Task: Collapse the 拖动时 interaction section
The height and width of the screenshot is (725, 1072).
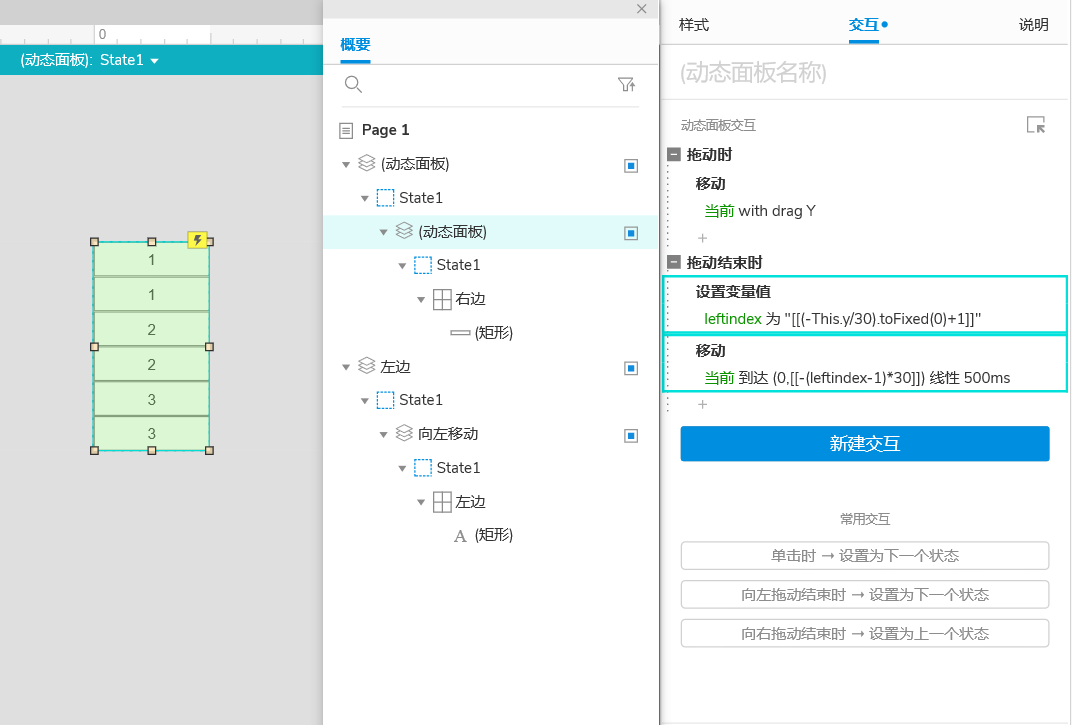Action: (x=674, y=154)
